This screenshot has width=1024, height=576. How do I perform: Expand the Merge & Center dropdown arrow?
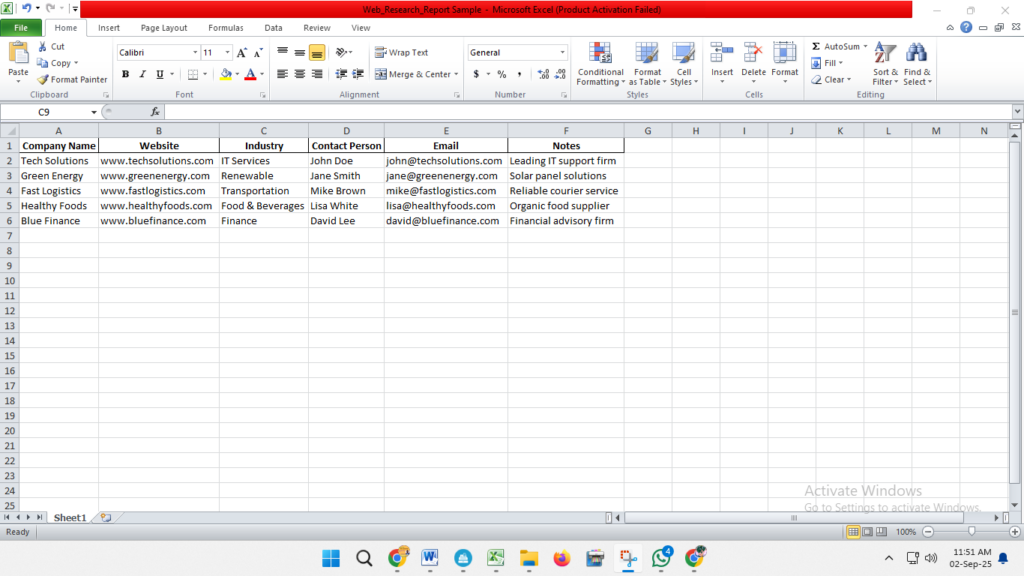coord(456,74)
